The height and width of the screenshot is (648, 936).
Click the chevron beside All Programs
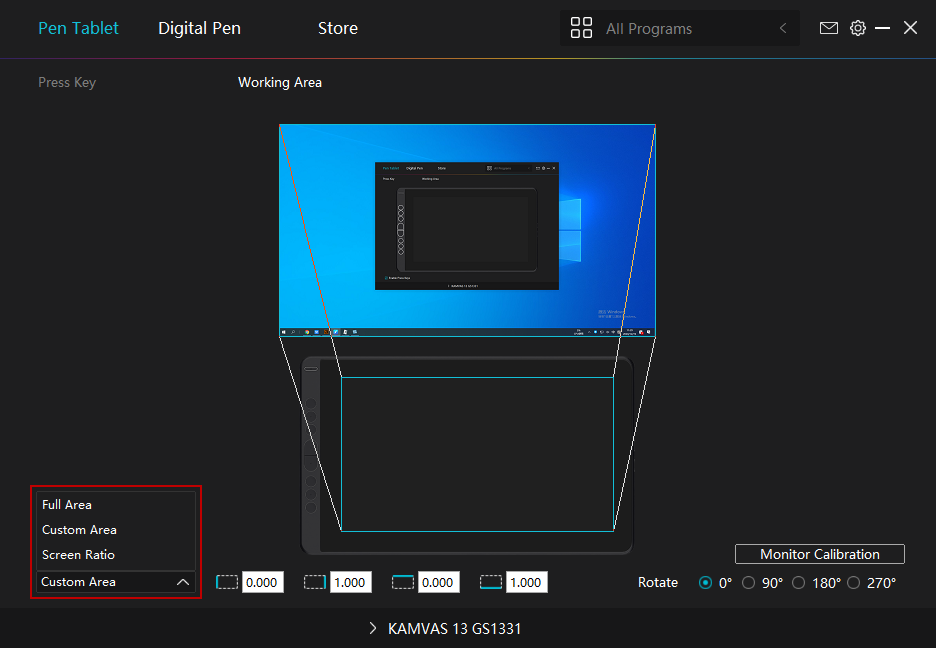tap(783, 28)
